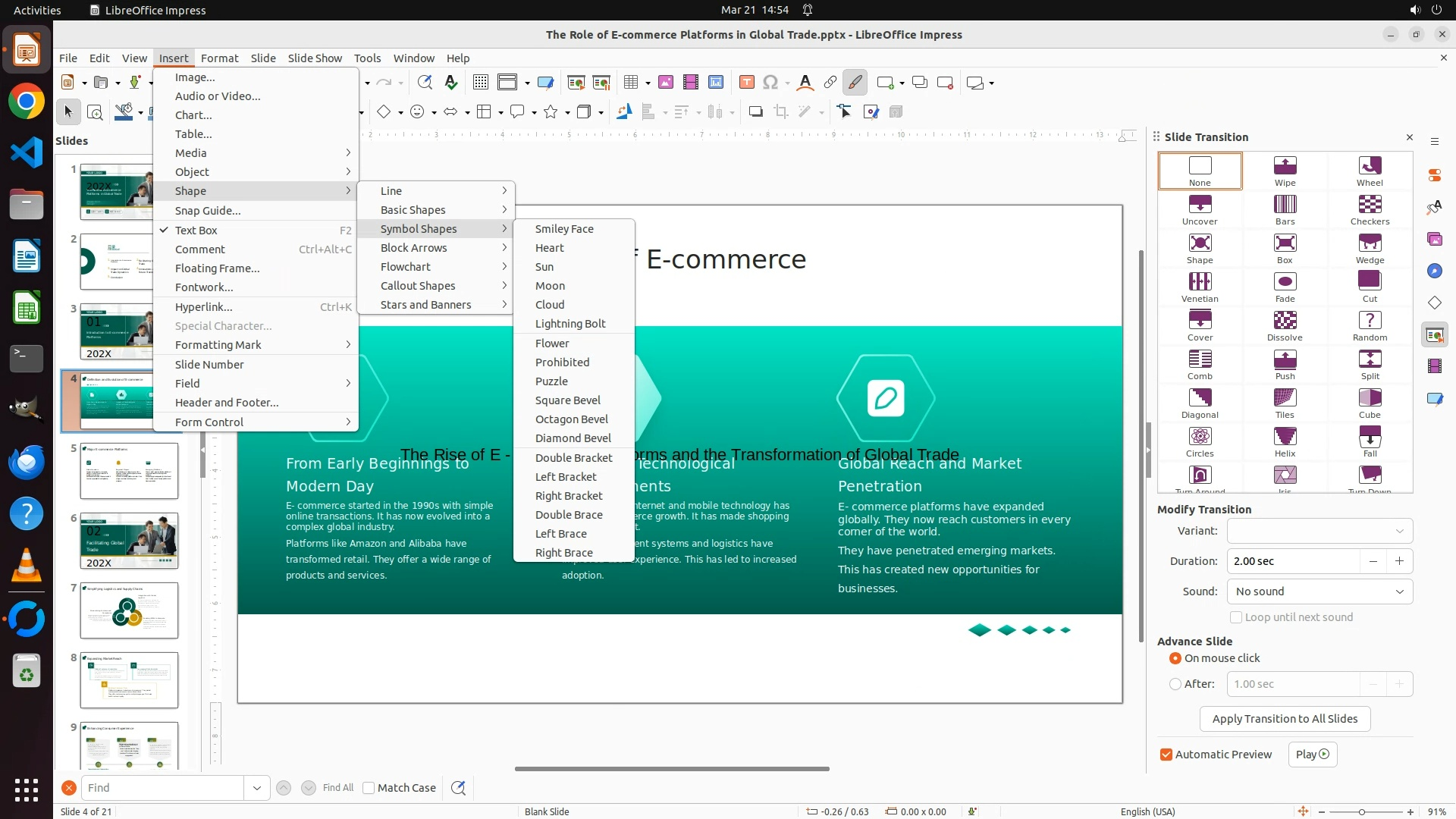1456x819 pixels.
Task: Click the Insert Text Box toolbar icon
Action: (747, 83)
